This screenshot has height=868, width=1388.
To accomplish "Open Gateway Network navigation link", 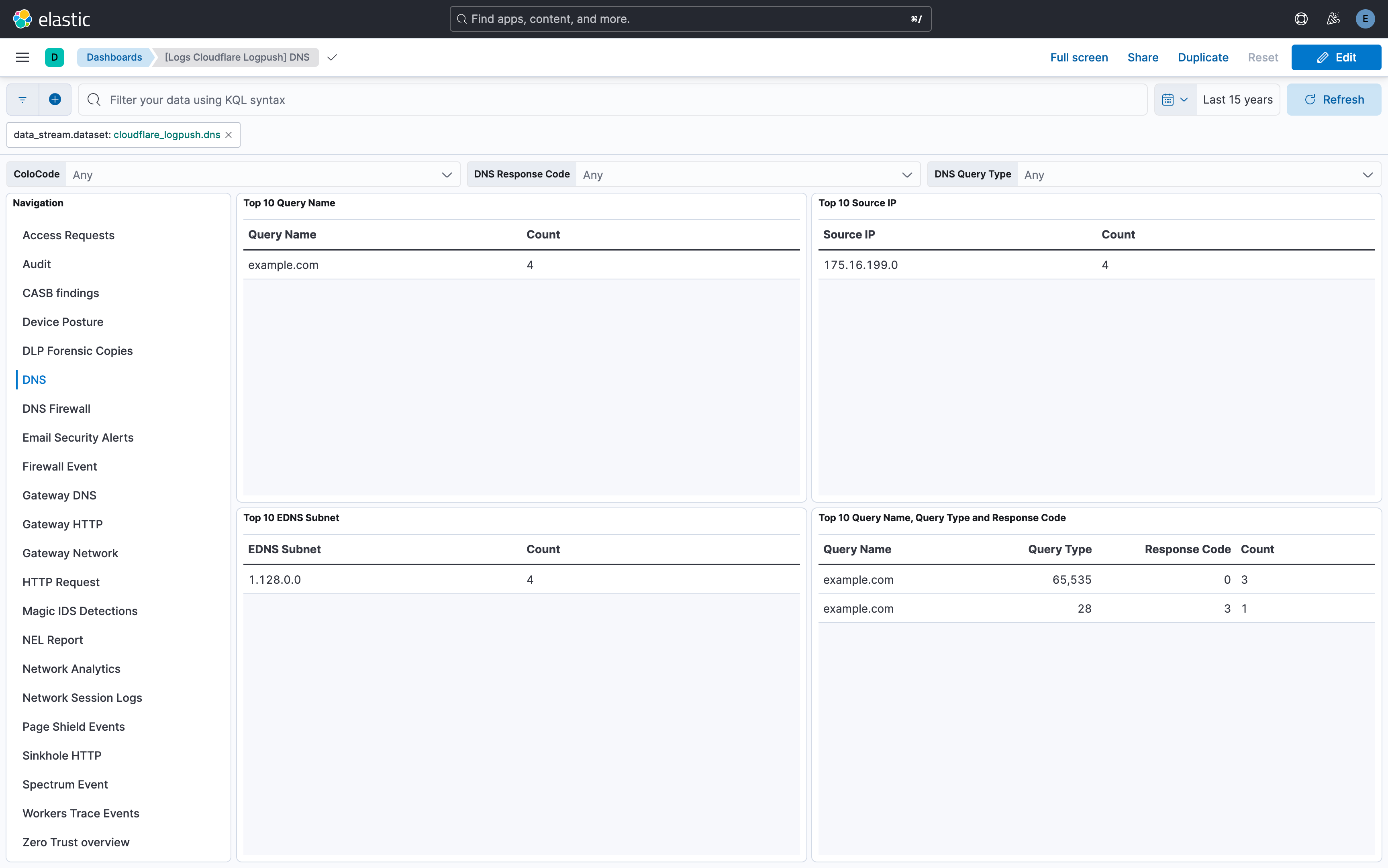I will [71, 553].
